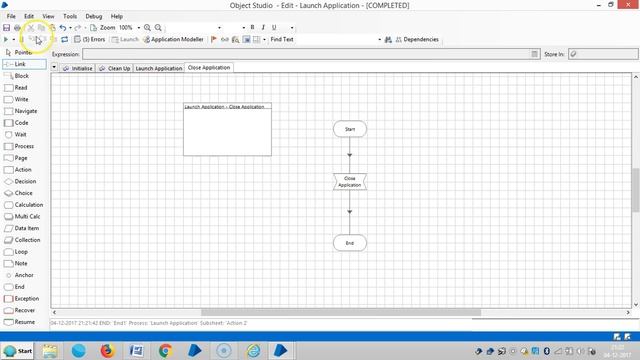The image size is (640, 360).
Task: Toggle Underline formatting
Action: click(274, 27)
